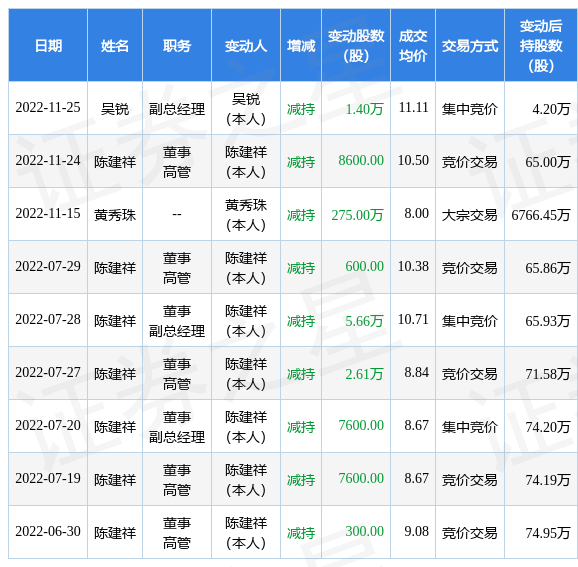578x567 pixels.
Task: Click the 74.95万 holdings value
Action: [548, 533]
